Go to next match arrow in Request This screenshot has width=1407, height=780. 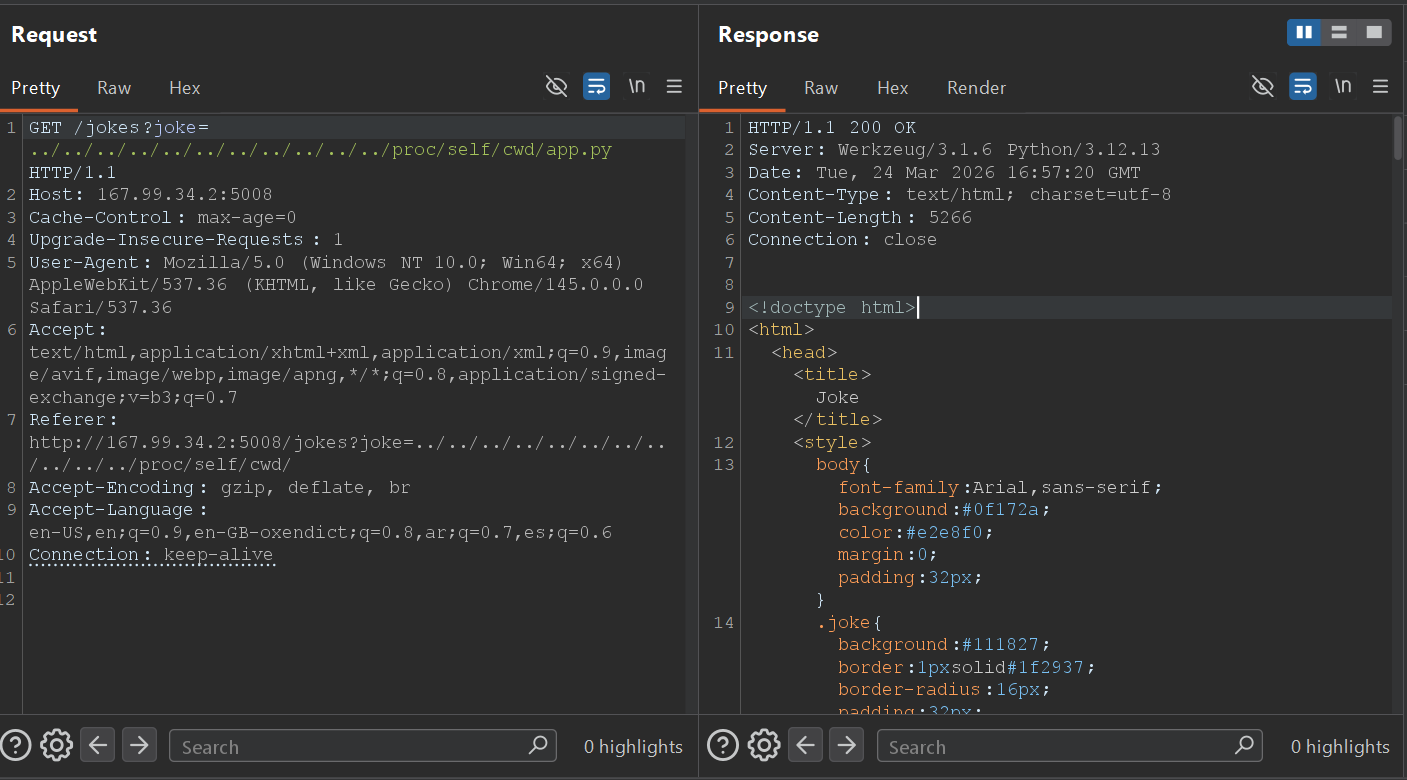(139, 745)
